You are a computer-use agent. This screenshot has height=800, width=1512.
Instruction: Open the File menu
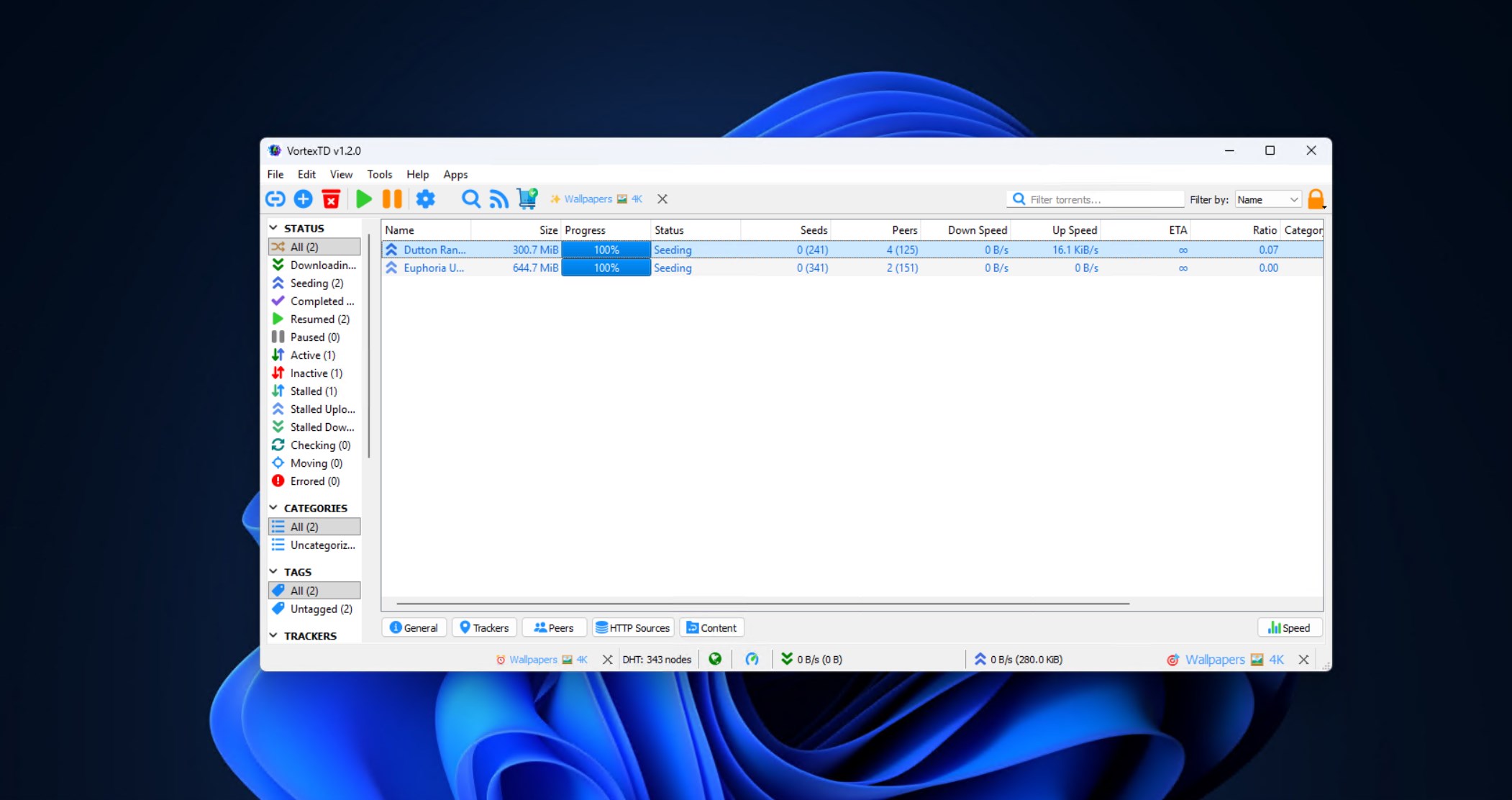tap(275, 174)
